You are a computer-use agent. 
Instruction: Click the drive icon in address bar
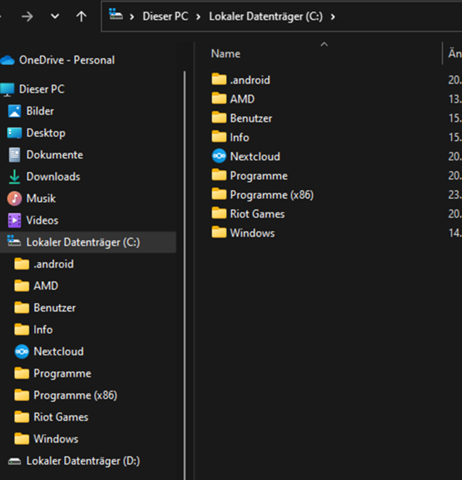[x=116, y=15]
